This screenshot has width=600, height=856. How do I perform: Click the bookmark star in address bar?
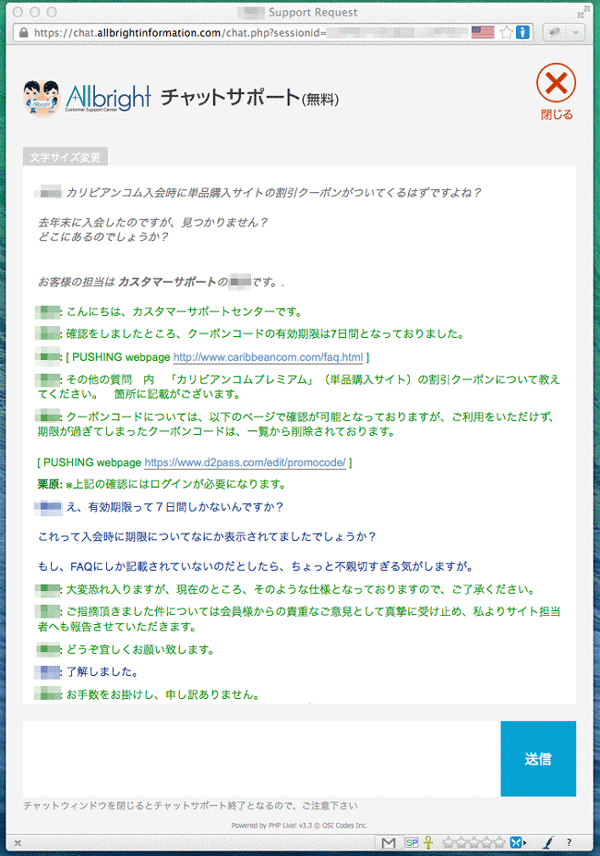506,32
